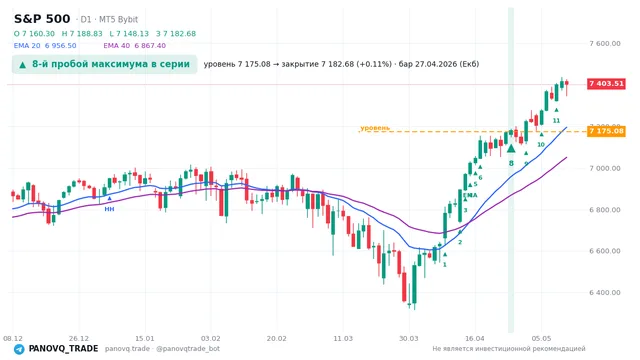This screenshot has width=640, height=360.
Task: Click the Telegram logo icon at bottom left
Action: click(19, 349)
